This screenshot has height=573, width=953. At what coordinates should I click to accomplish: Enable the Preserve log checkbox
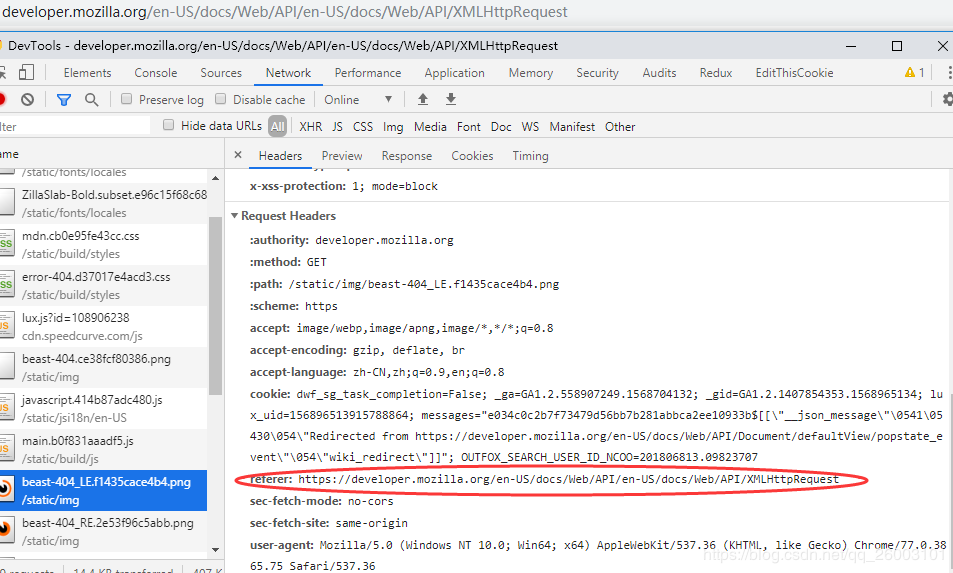tap(127, 100)
